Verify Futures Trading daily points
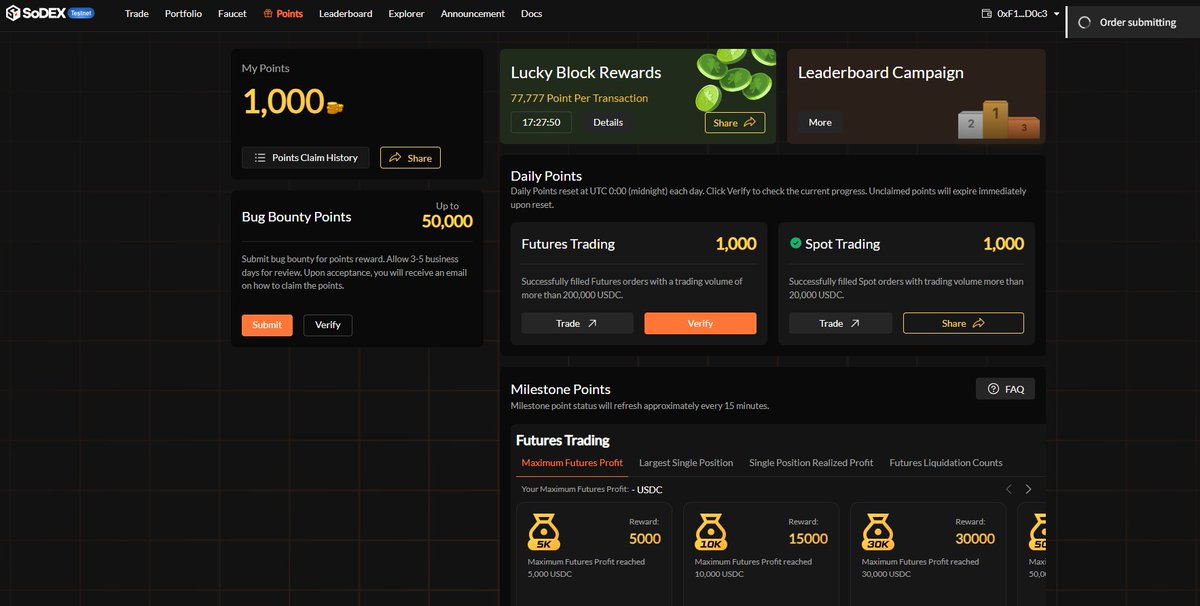 pyautogui.click(x=700, y=323)
